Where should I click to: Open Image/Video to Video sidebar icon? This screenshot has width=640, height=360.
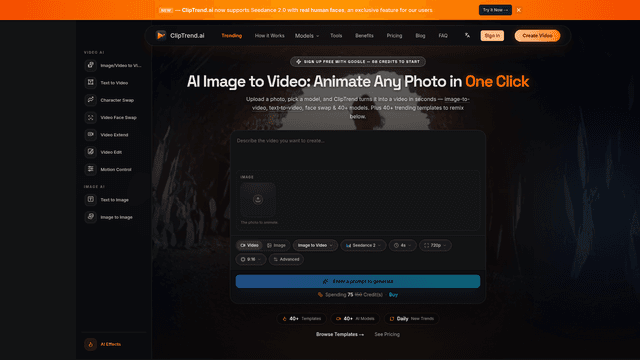91,65
